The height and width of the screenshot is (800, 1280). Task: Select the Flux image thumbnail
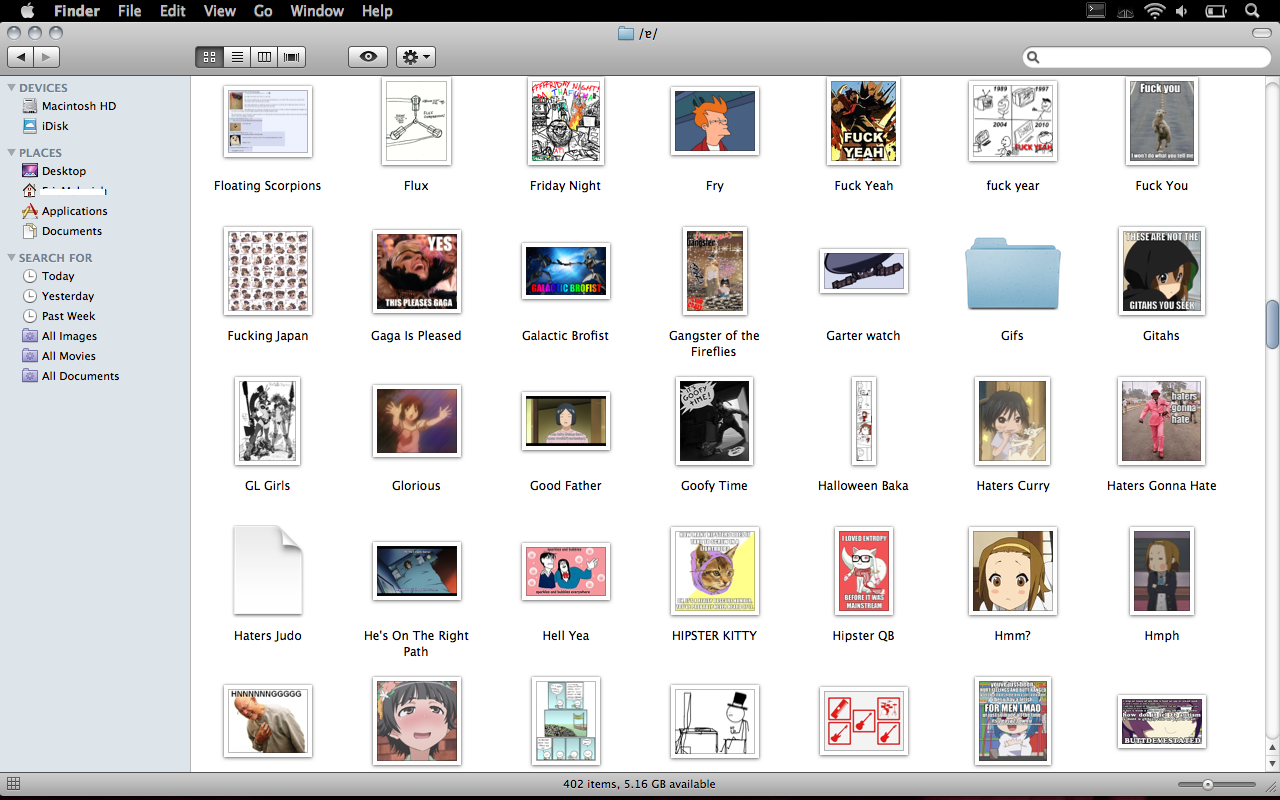pyautogui.click(x=416, y=121)
